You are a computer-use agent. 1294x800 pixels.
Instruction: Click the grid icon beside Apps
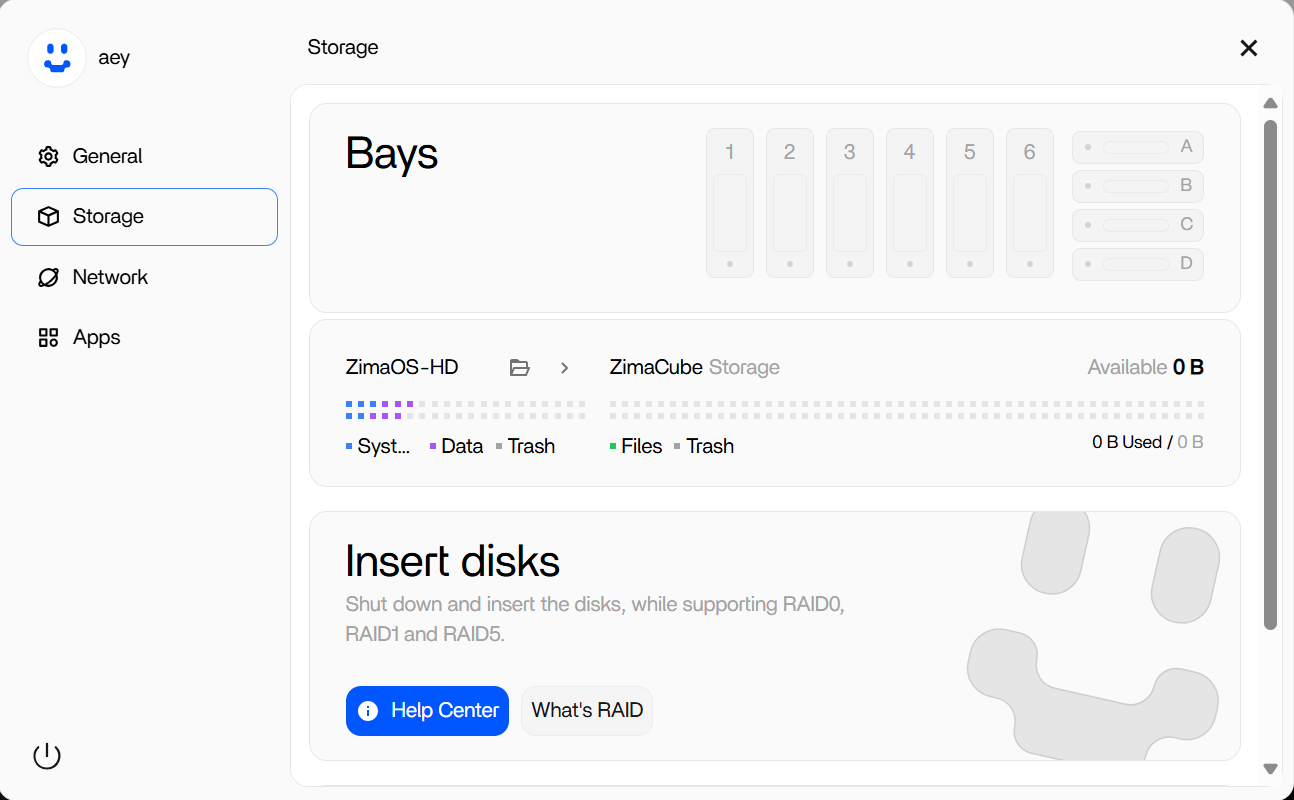[x=48, y=338]
